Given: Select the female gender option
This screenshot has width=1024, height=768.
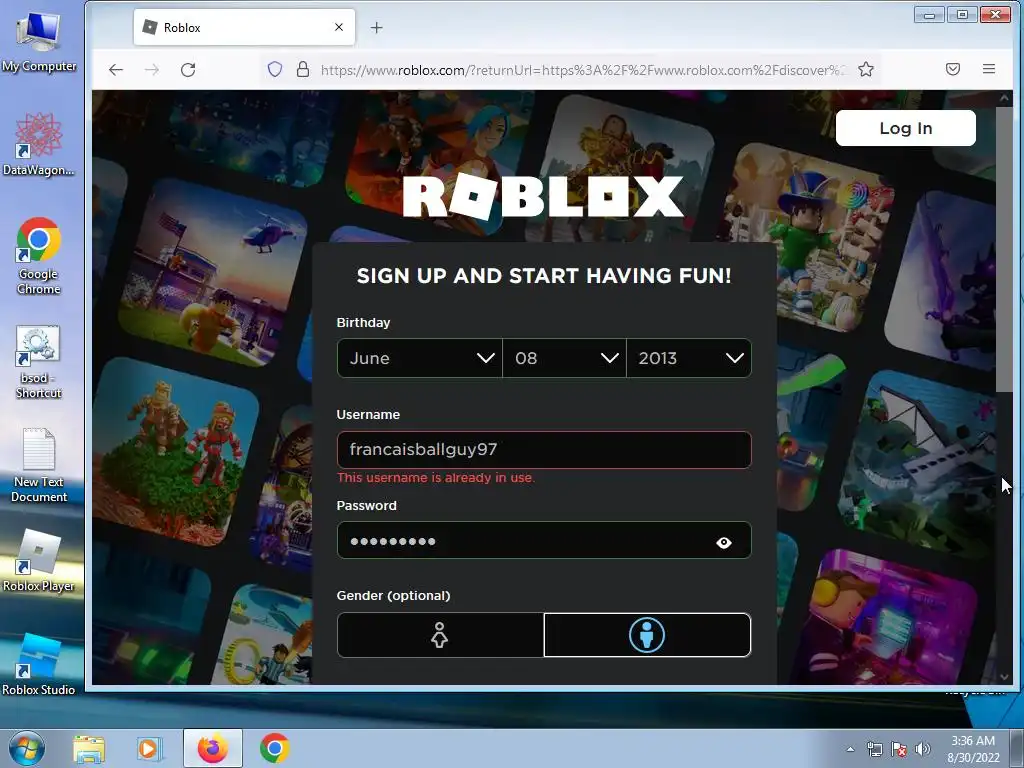Looking at the screenshot, I should coord(440,635).
